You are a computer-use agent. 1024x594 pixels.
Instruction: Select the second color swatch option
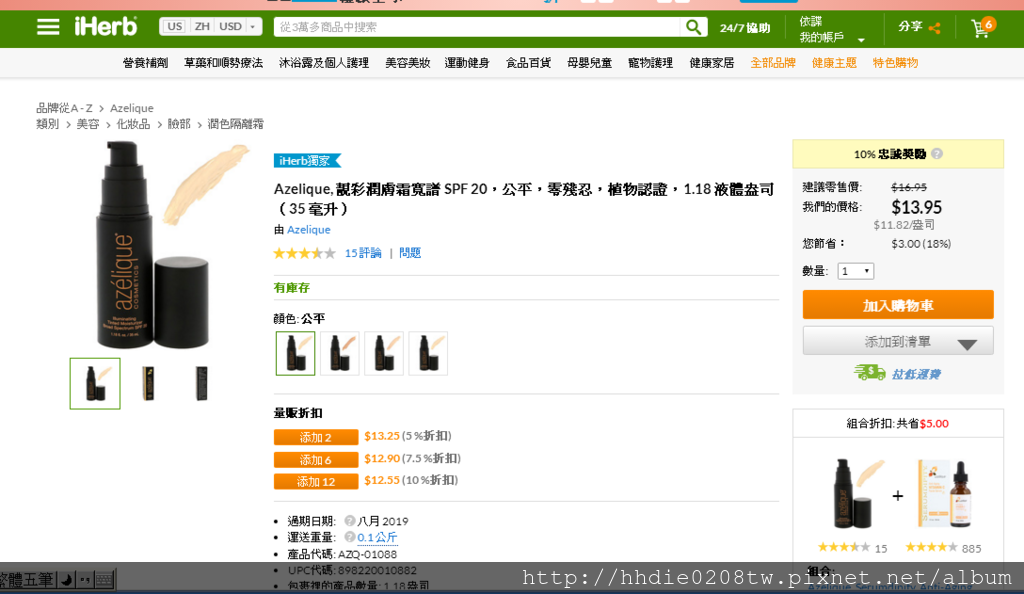340,353
